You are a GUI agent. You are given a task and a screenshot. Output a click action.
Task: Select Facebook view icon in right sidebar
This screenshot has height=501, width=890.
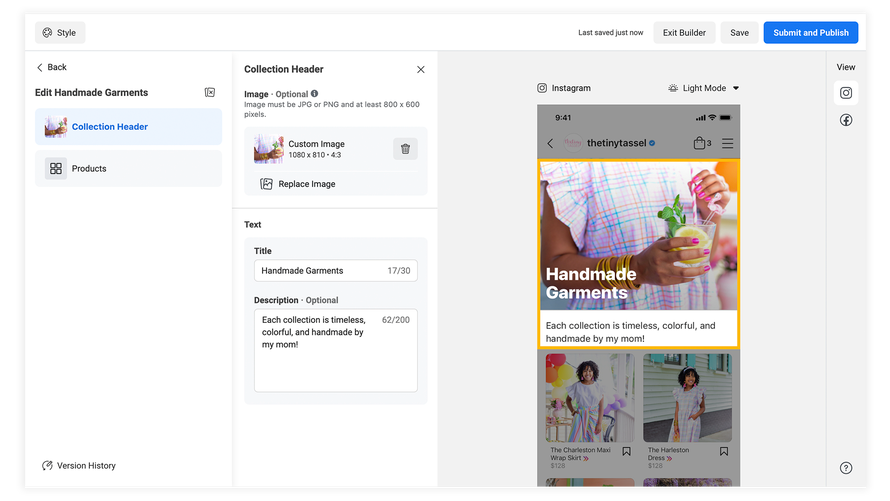[x=846, y=120]
